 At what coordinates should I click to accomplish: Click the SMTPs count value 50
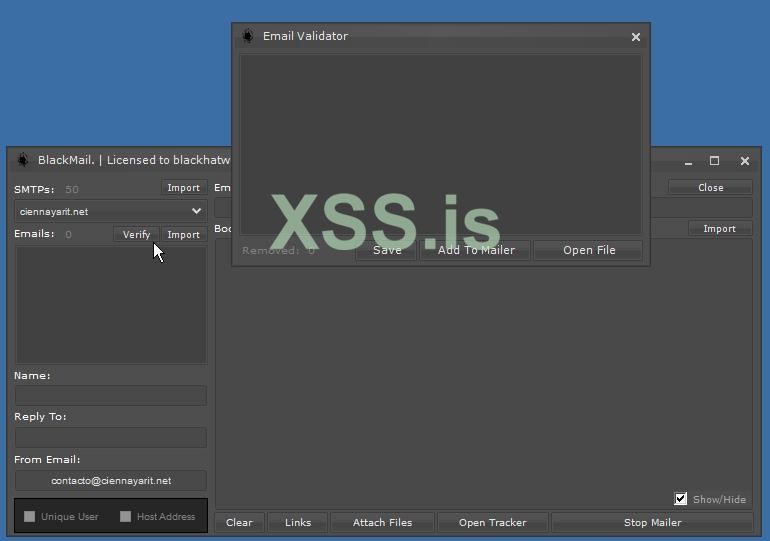pos(72,189)
